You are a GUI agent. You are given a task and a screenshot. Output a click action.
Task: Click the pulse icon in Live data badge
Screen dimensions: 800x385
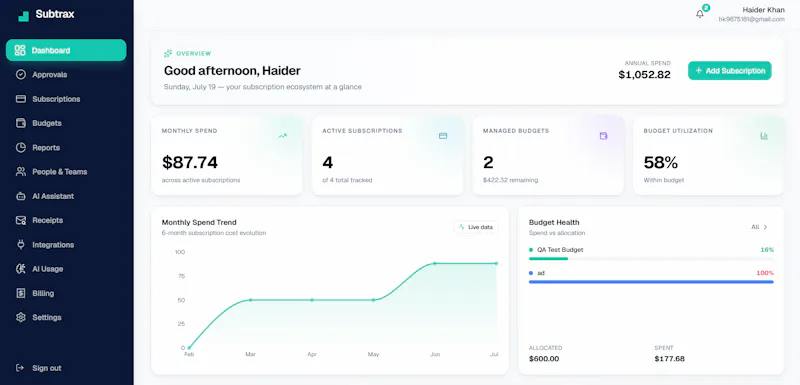461,227
